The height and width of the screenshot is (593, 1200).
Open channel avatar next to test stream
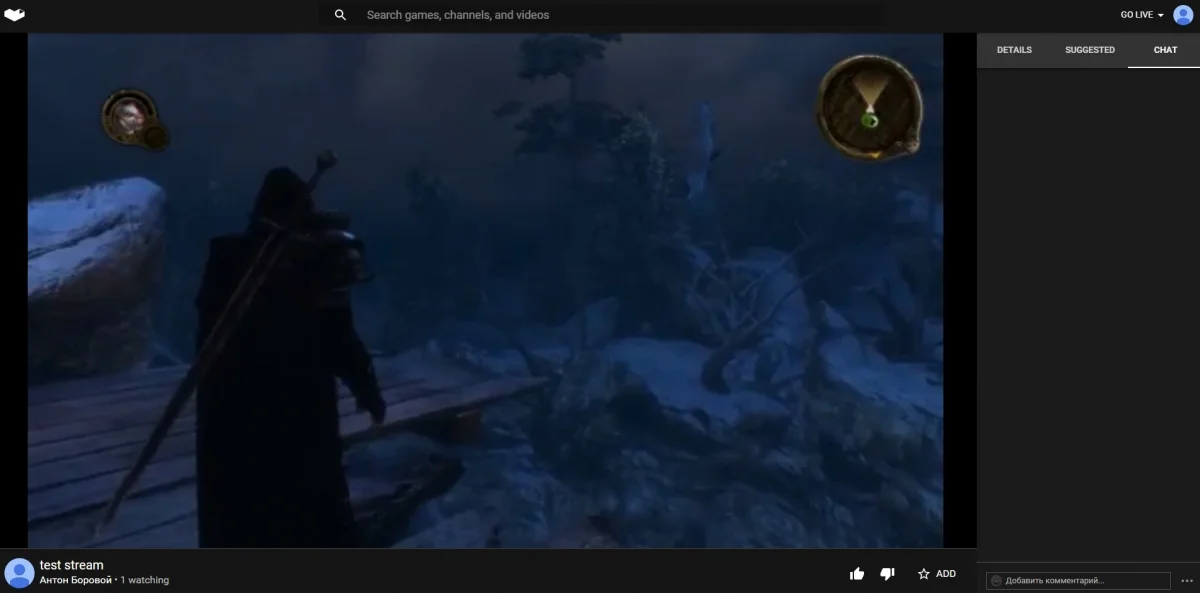(x=19, y=573)
